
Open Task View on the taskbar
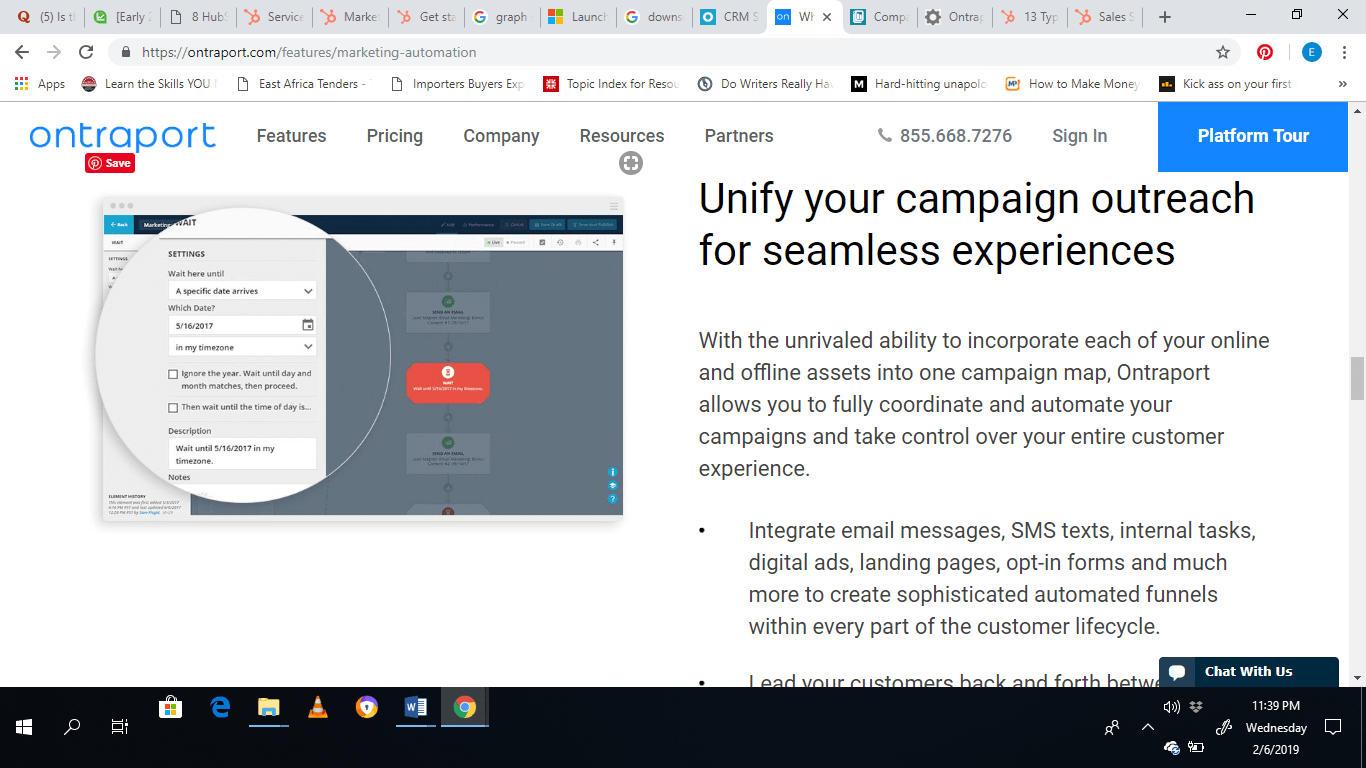click(120, 727)
